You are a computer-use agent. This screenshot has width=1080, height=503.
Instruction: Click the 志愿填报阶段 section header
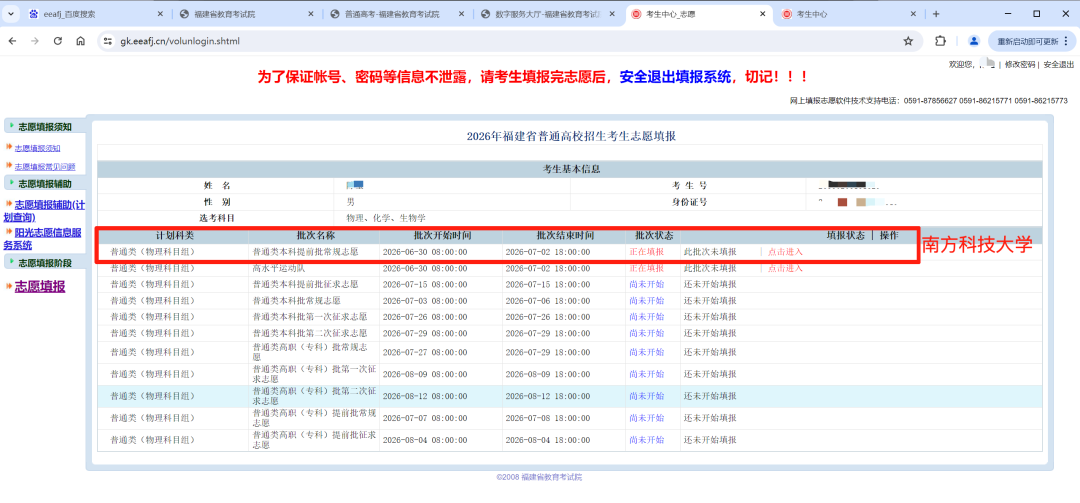coord(45,263)
